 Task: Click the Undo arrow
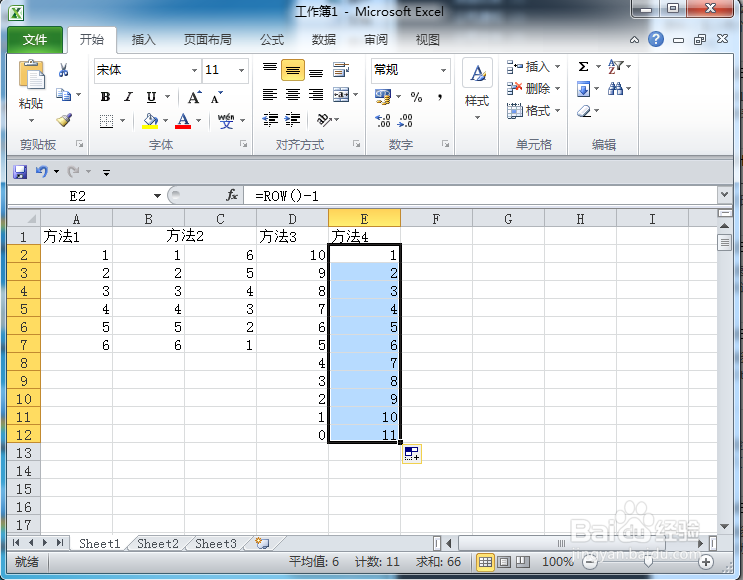[x=42, y=171]
